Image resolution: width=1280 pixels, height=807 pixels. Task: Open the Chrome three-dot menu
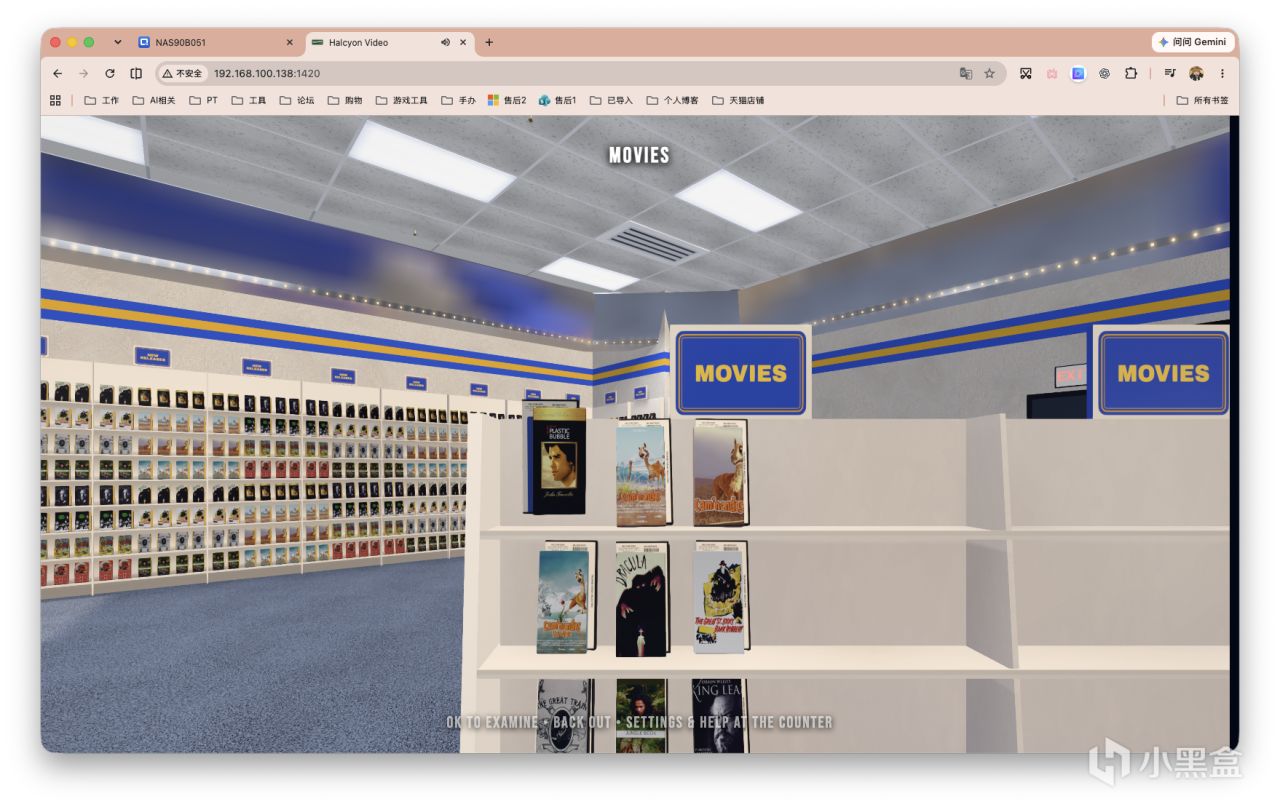[x=1222, y=73]
